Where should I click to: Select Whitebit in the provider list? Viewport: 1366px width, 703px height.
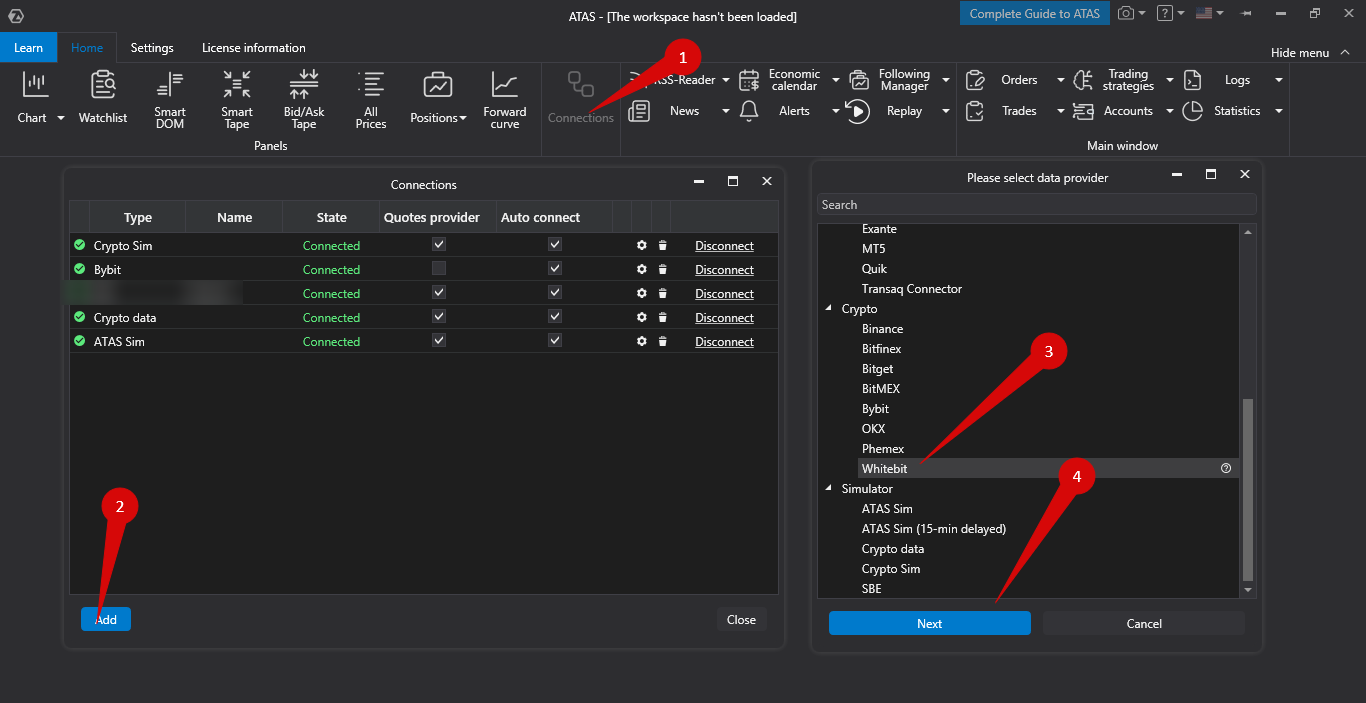click(x=885, y=468)
